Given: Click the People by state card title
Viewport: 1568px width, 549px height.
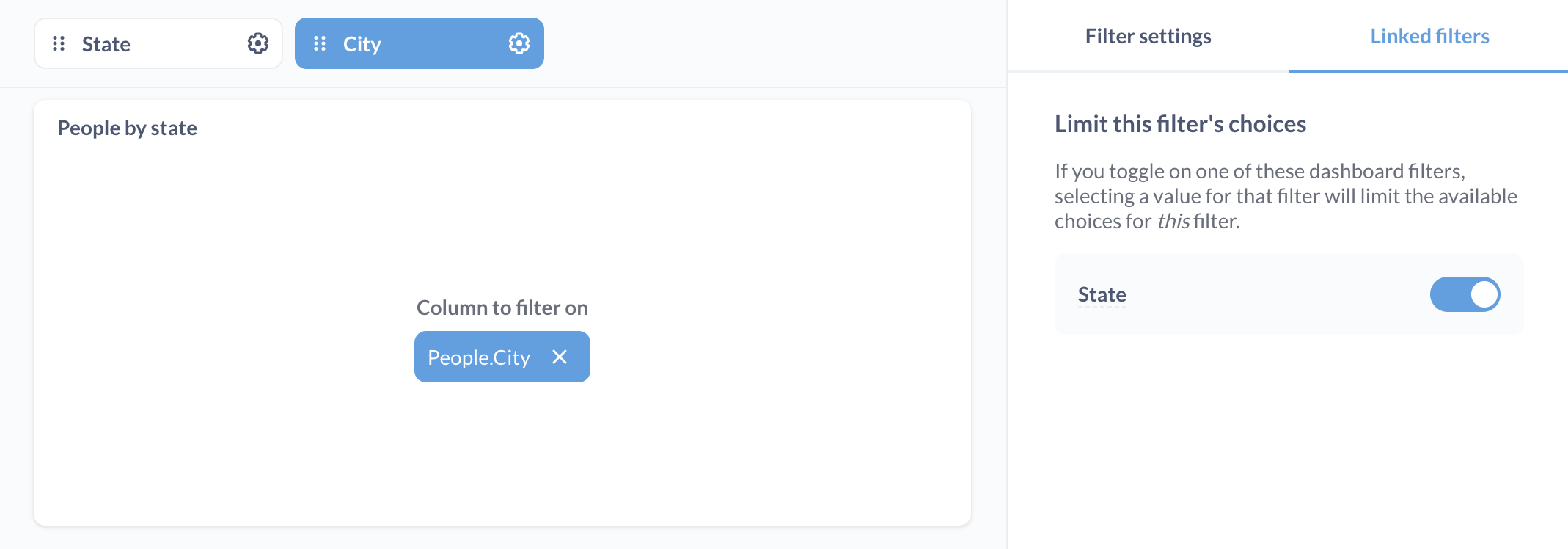Looking at the screenshot, I should tap(127, 127).
